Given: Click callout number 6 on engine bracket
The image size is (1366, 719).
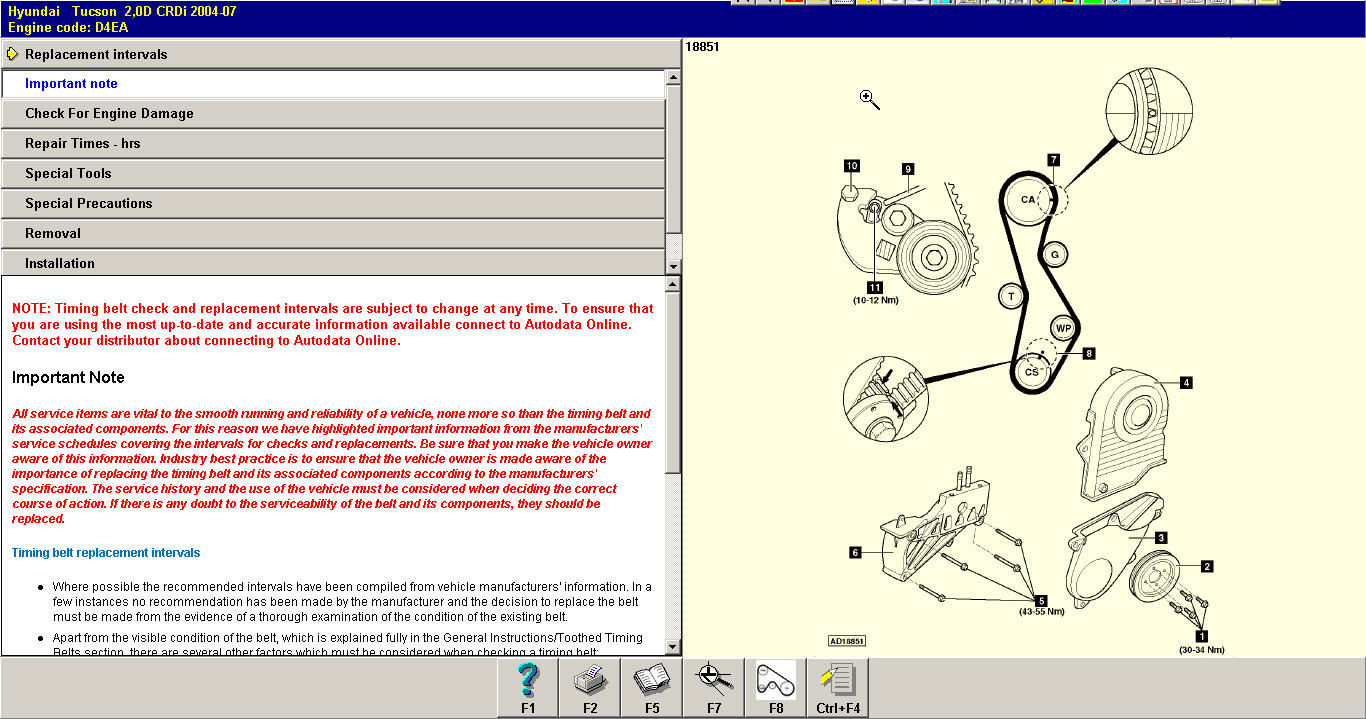Looking at the screenshot, I should tap(855, 551).
